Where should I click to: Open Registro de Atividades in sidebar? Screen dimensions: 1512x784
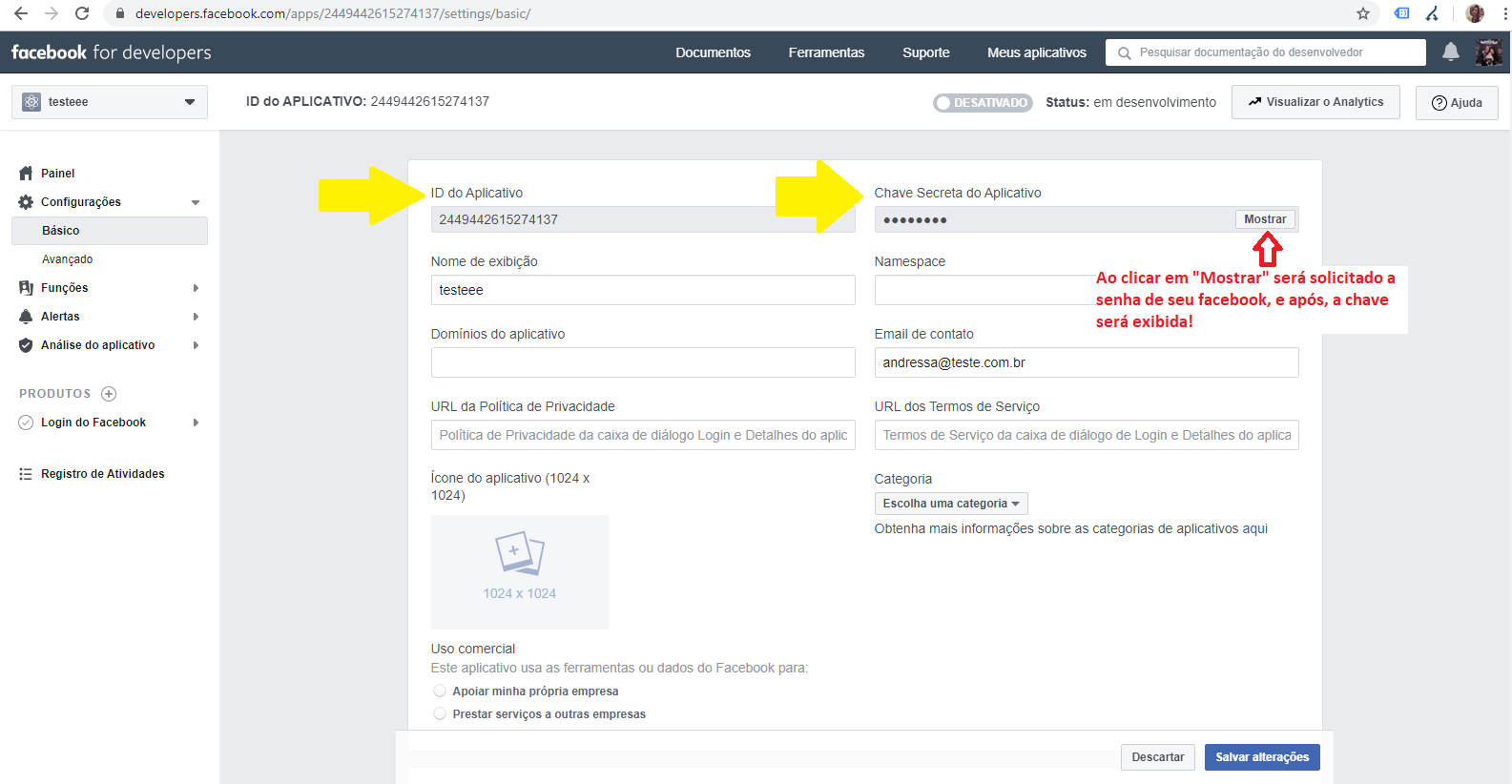click(102, 474)
